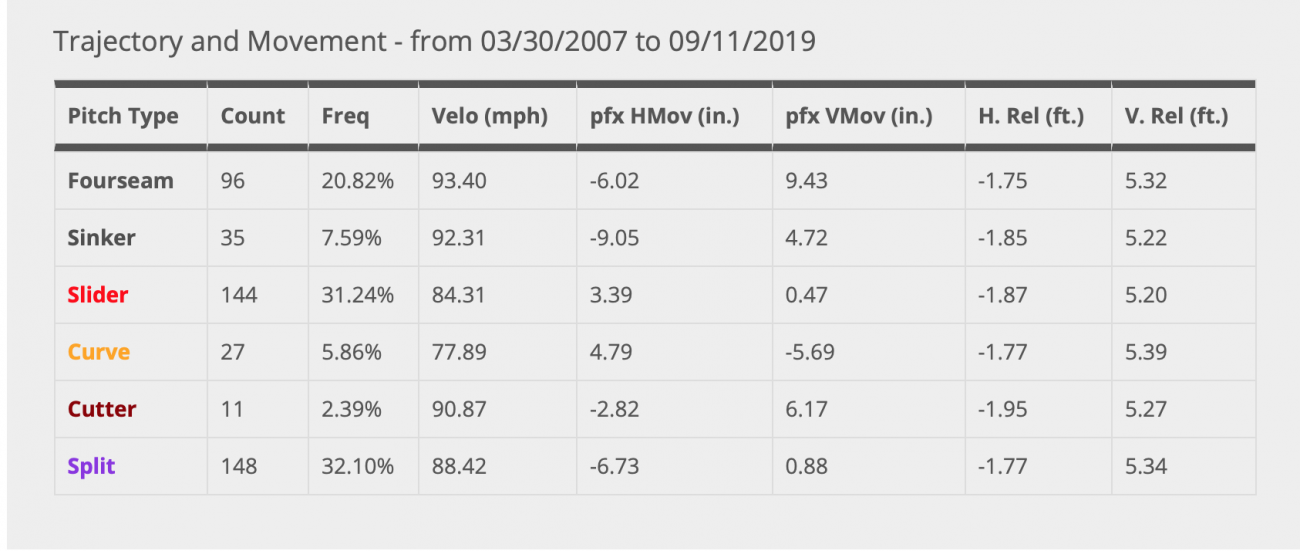
Task: Click the Split frequency value 32.10%
Action: (x=357, y=466)
